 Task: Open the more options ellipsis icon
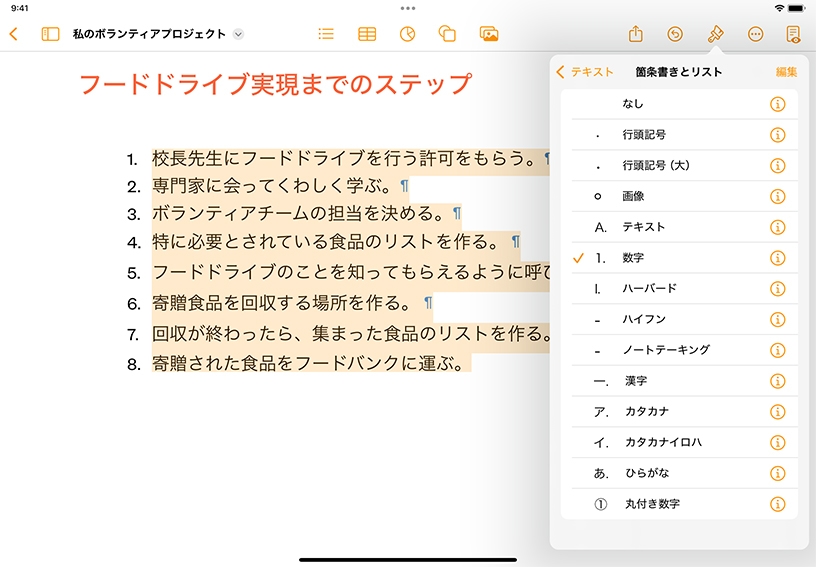755,34
